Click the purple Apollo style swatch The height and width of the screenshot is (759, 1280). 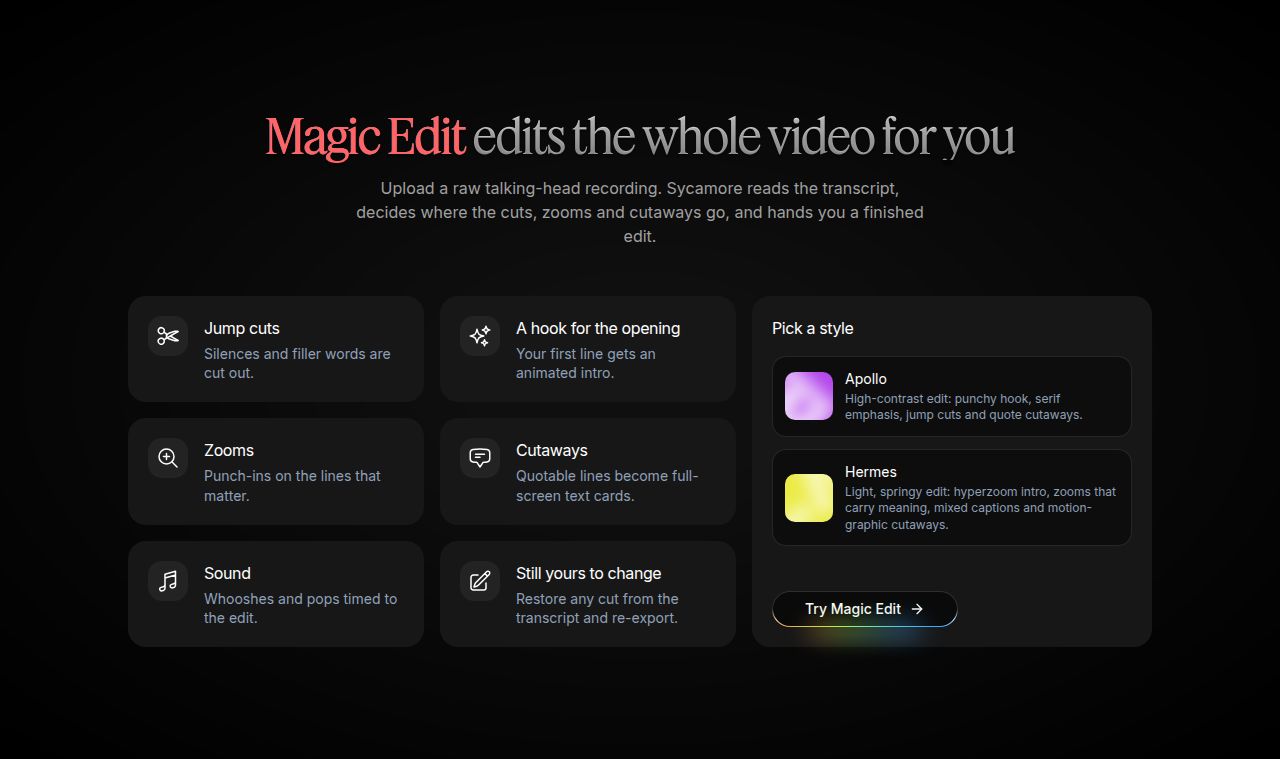[x=809, y=396]
